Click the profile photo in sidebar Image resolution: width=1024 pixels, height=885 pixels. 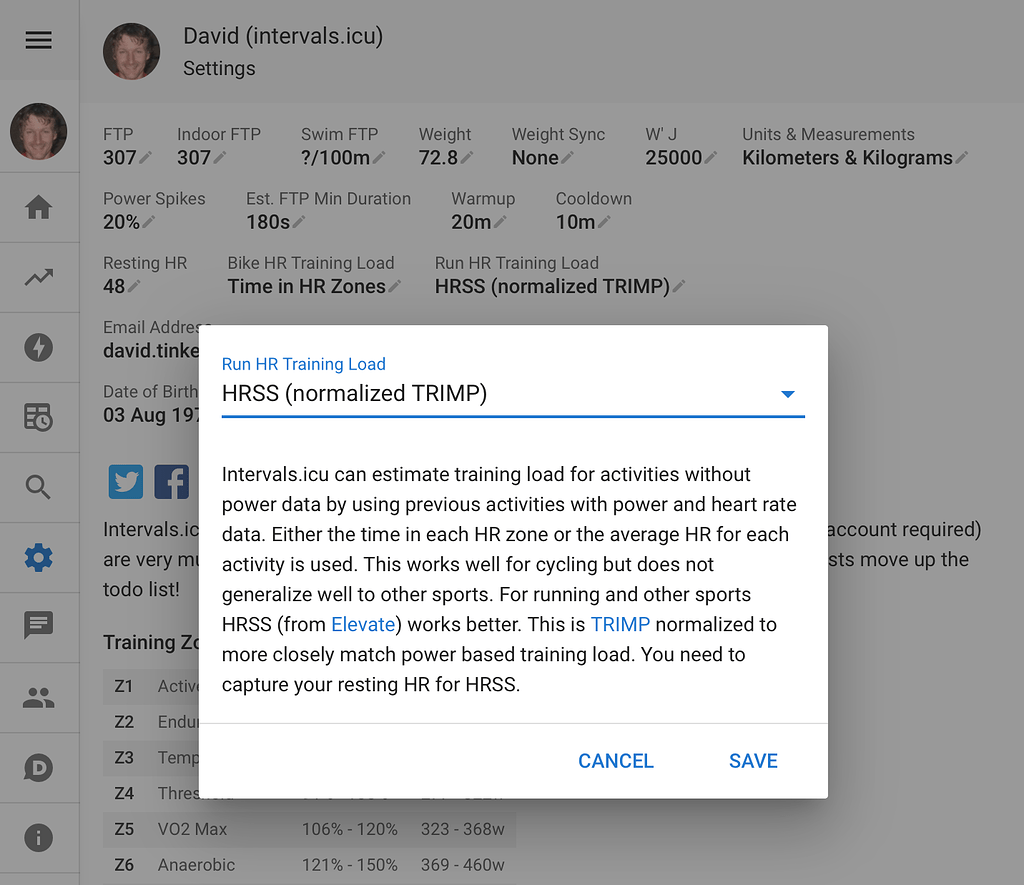pyautogui.click(x=38, y=131)
